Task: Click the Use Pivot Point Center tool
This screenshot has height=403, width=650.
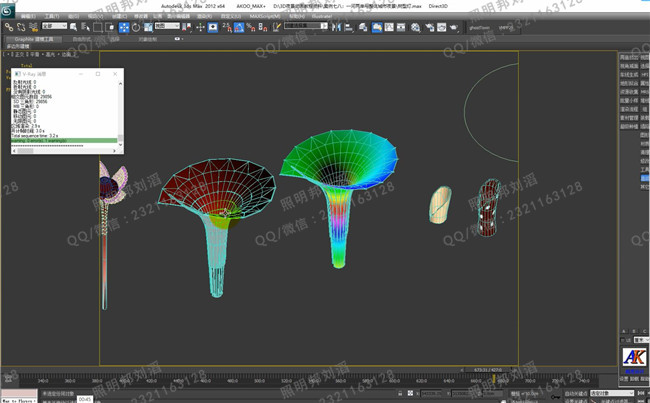Action: click(187, 27)
